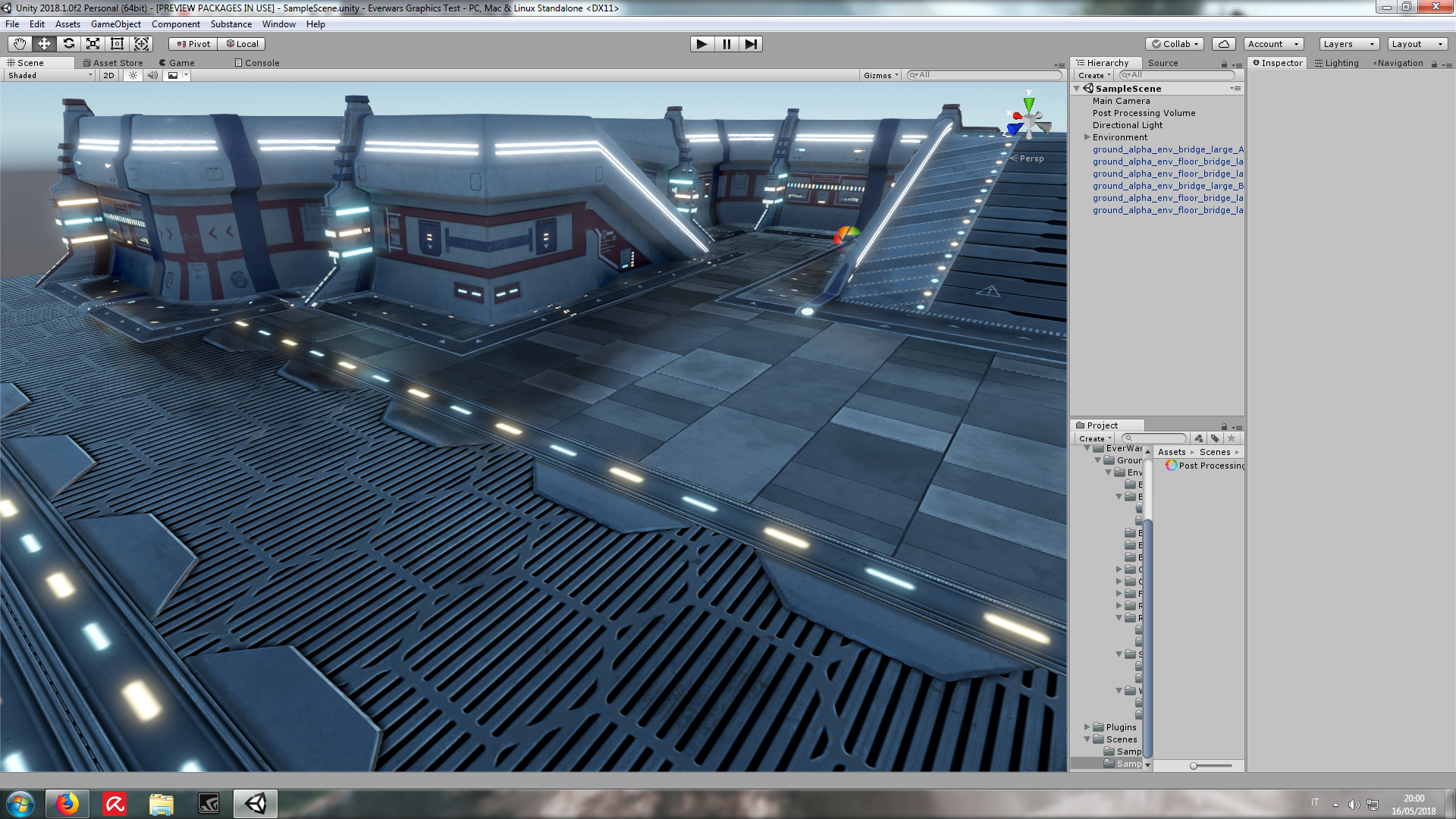Image resolution: width=1456 pixels, height=819 pixels.
Task: Open the Collab button
Action: pyautogui.click(x=1175, y=44)
